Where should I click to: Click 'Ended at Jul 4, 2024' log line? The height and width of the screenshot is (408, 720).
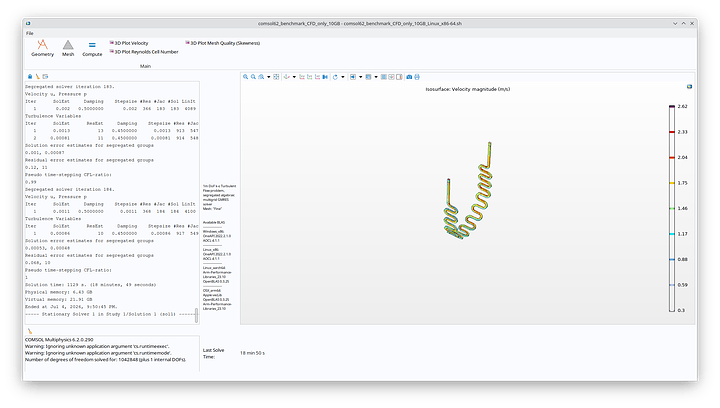[71, 307]
